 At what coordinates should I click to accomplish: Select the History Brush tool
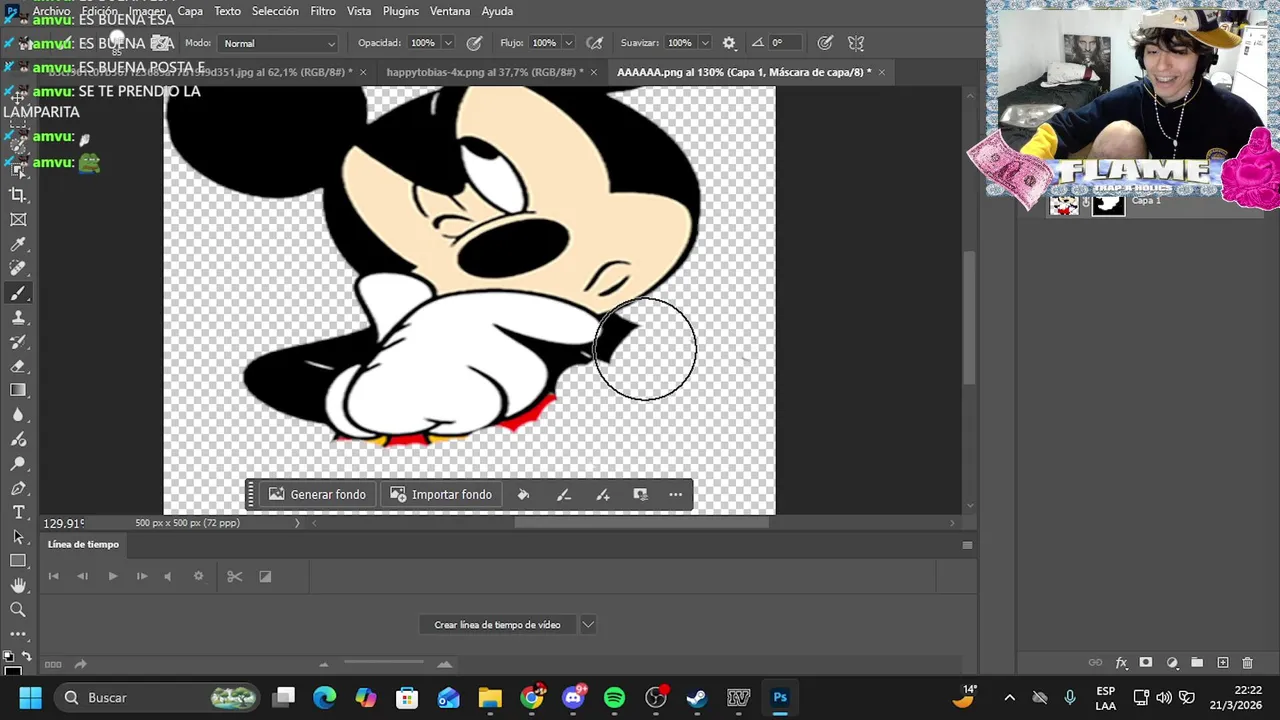(x=18, y=342)
